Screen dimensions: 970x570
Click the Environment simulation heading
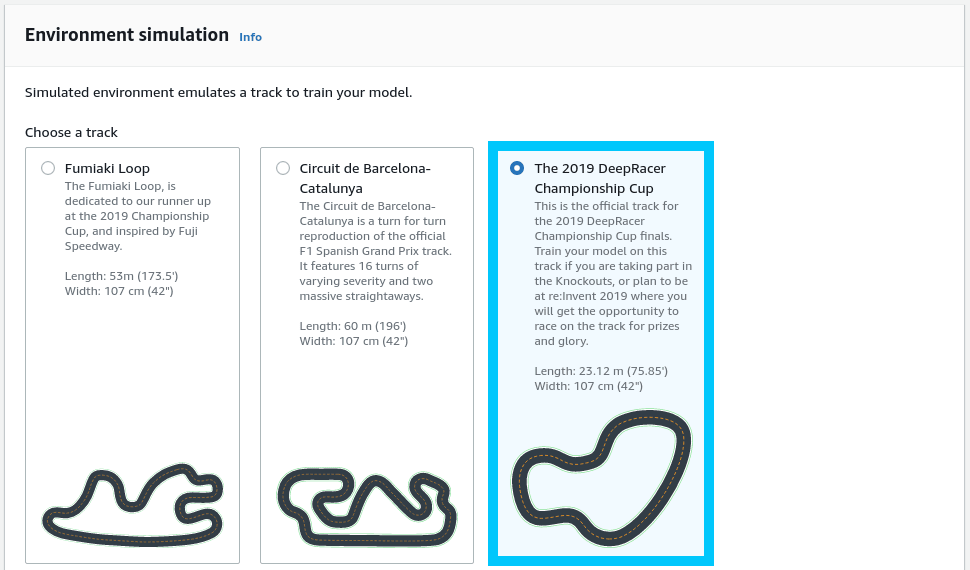[x=127, y=35]
